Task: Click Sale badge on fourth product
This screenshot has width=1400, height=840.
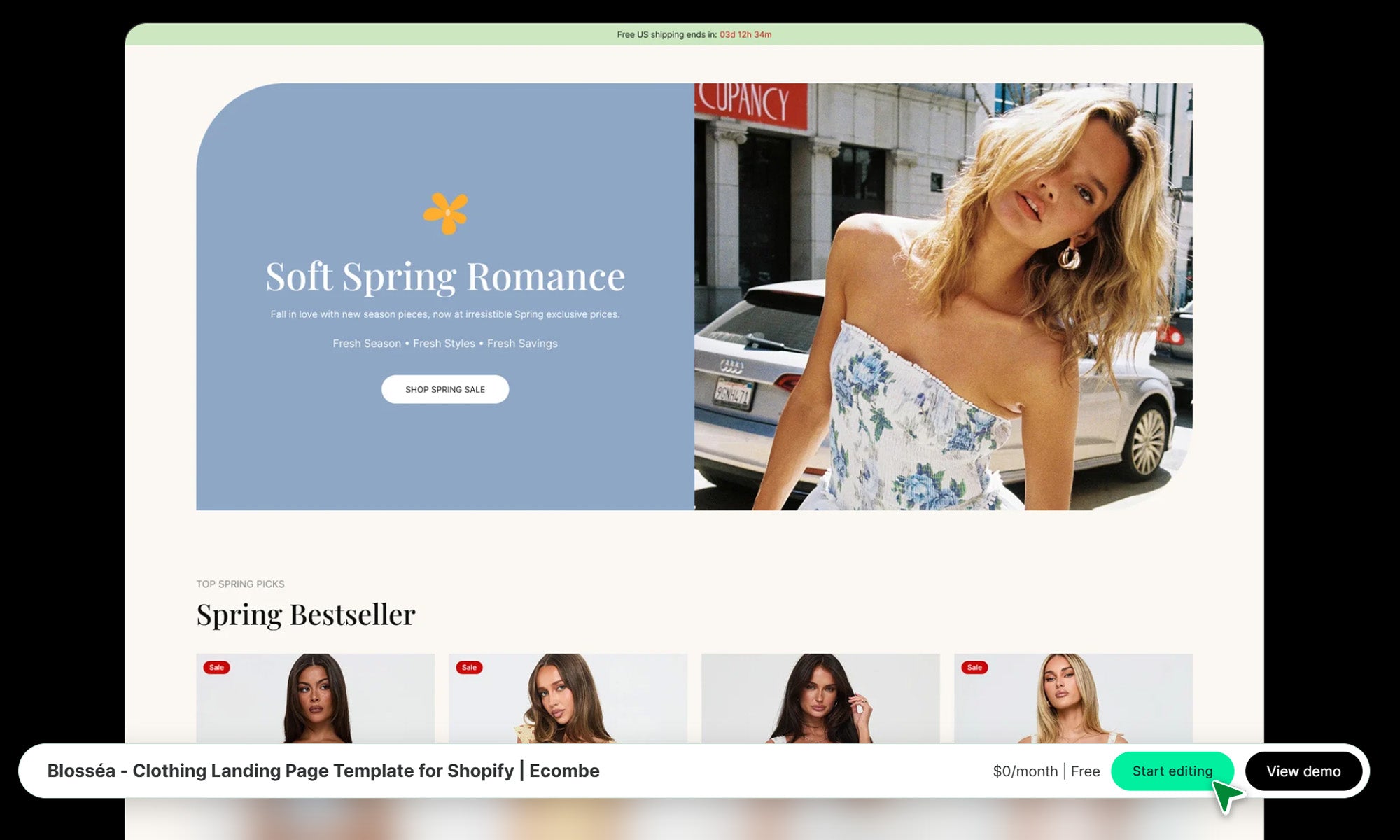Action: pos(974,667)
